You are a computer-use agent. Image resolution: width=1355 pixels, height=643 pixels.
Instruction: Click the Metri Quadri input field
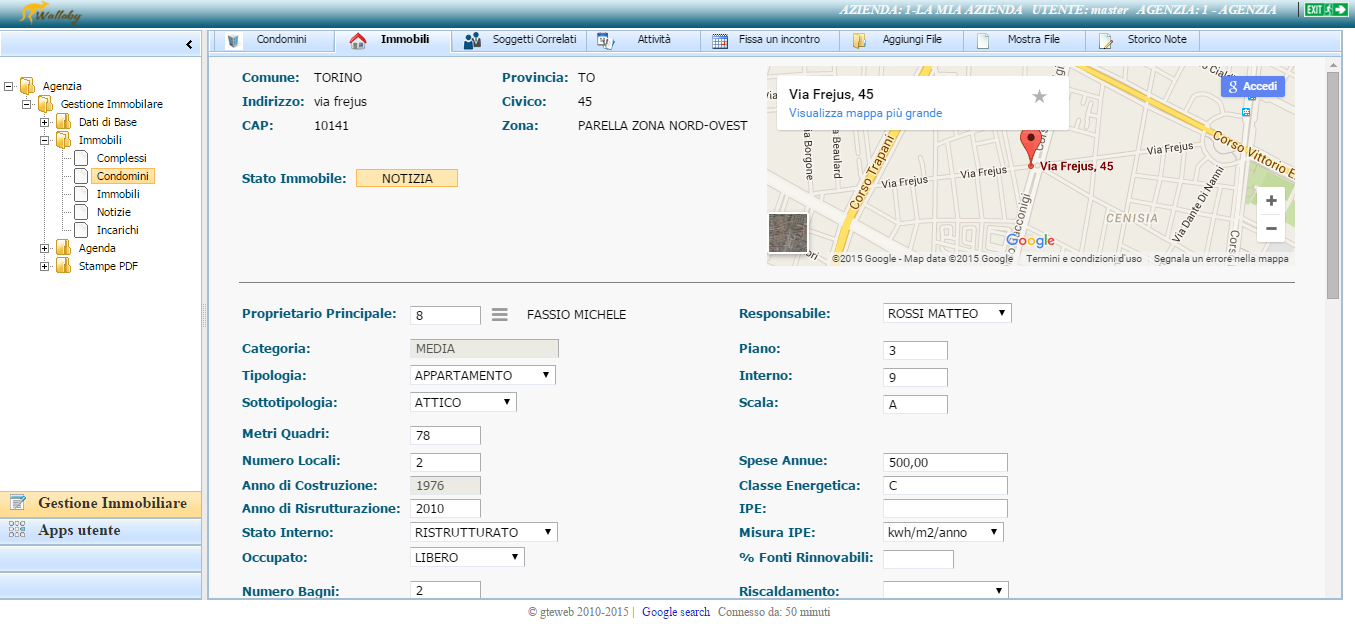[446, 435]
